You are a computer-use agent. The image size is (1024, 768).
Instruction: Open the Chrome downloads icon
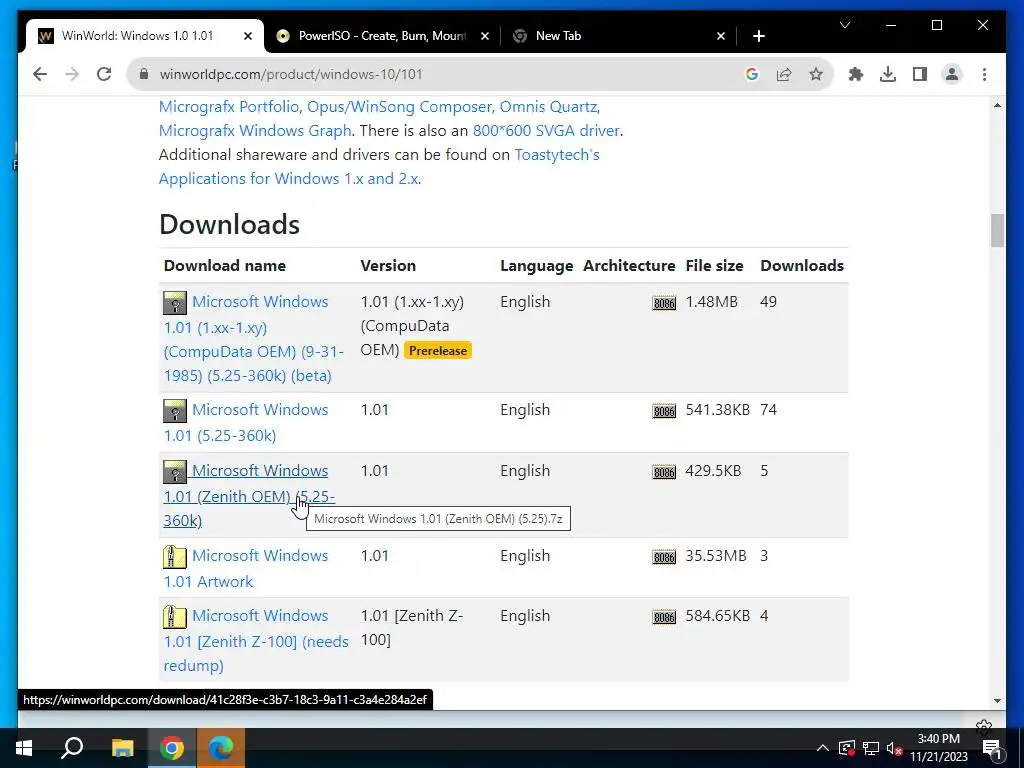tap(888, 74)
